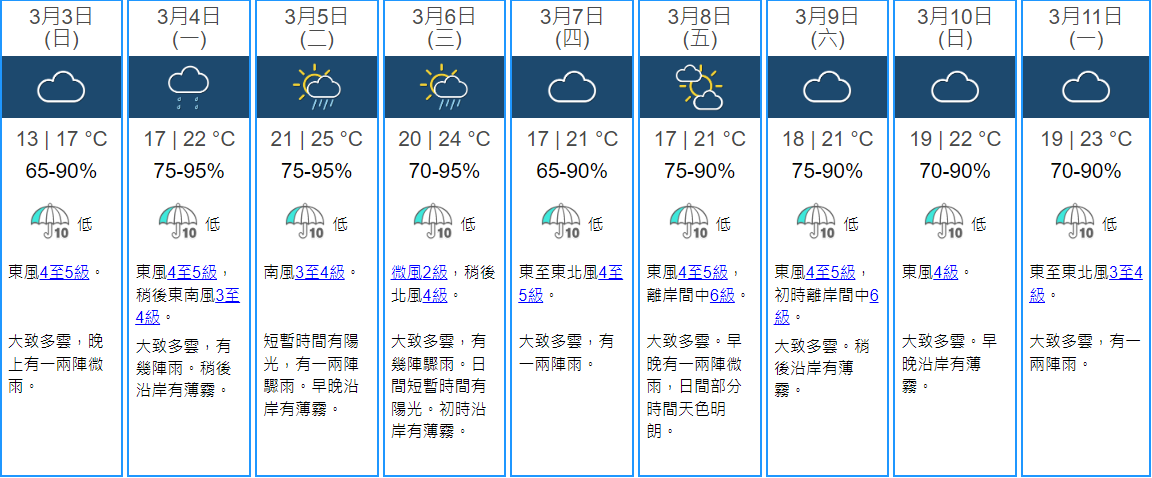Click the cloudy icon for 3月7日
The height and width of the screenshot is (478, 1152).
click(x=571, y=87)
